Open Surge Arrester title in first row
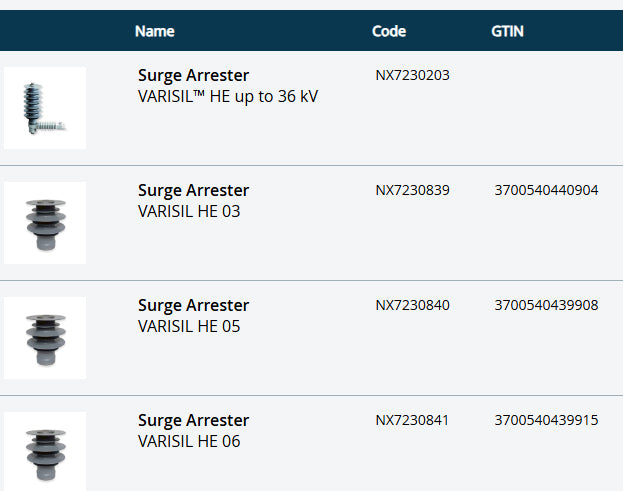Viewport: 623px width, 491px height. 194,76
